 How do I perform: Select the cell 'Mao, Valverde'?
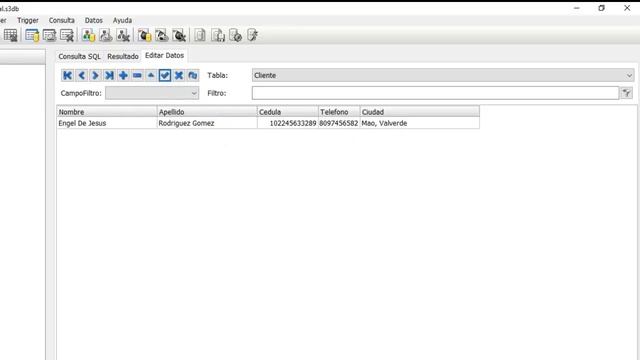tap(420, 123)
